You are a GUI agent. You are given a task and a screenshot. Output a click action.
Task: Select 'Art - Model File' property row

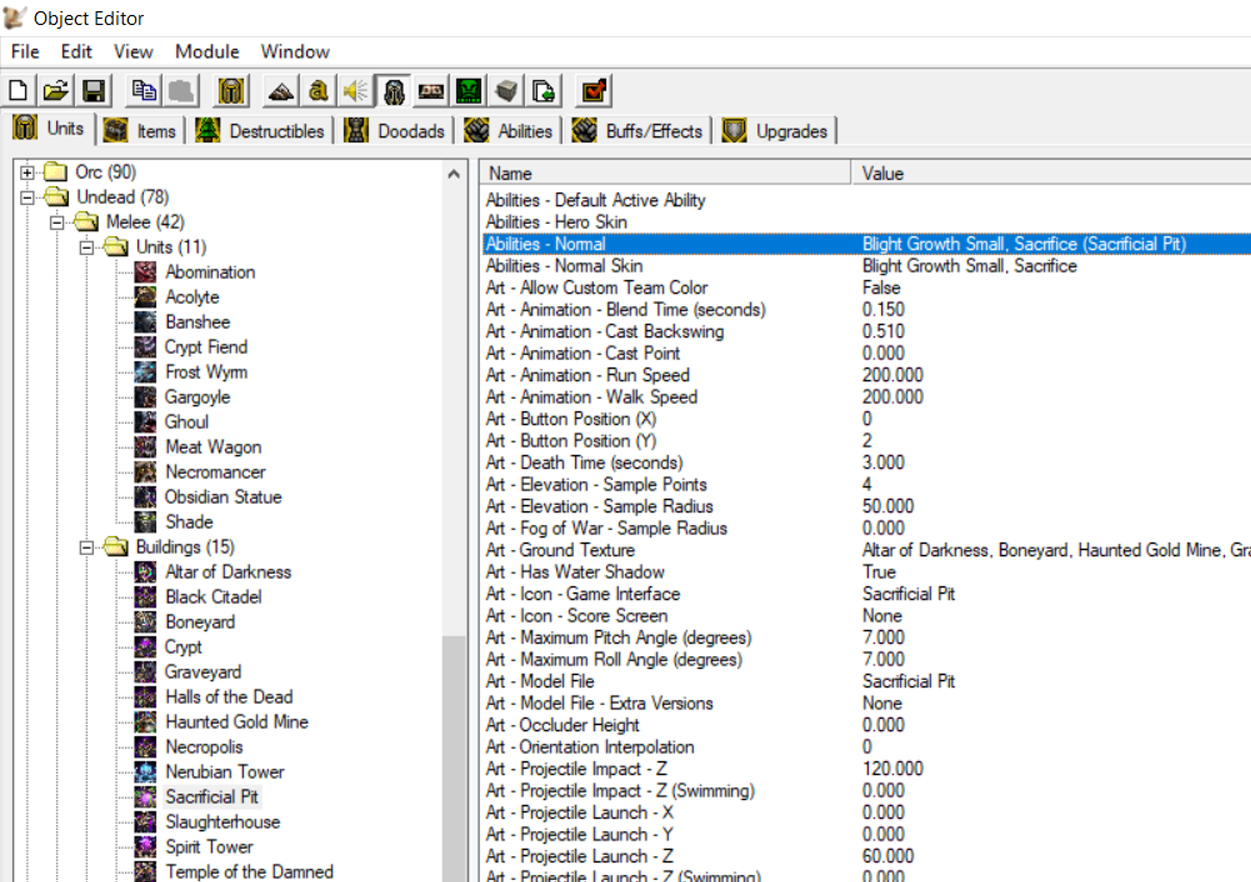tap(865, 681)
